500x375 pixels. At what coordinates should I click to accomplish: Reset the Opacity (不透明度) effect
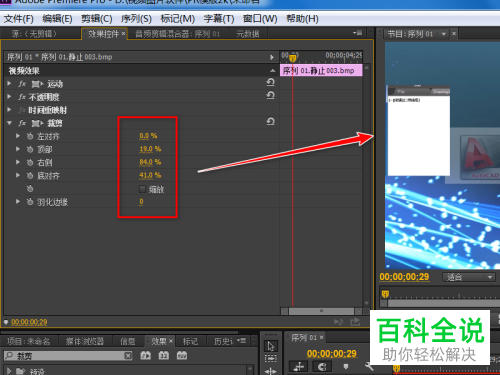coord(271,96)
